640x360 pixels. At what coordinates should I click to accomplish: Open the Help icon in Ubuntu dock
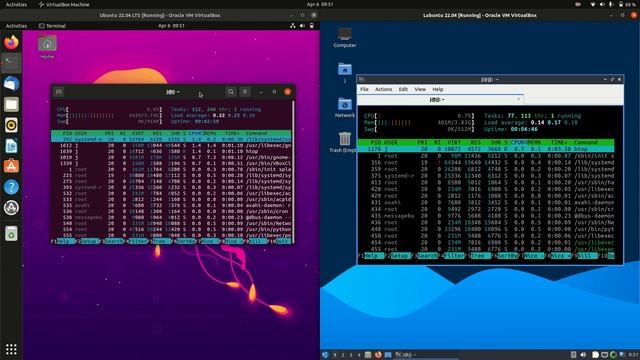[x=11, y=187]
